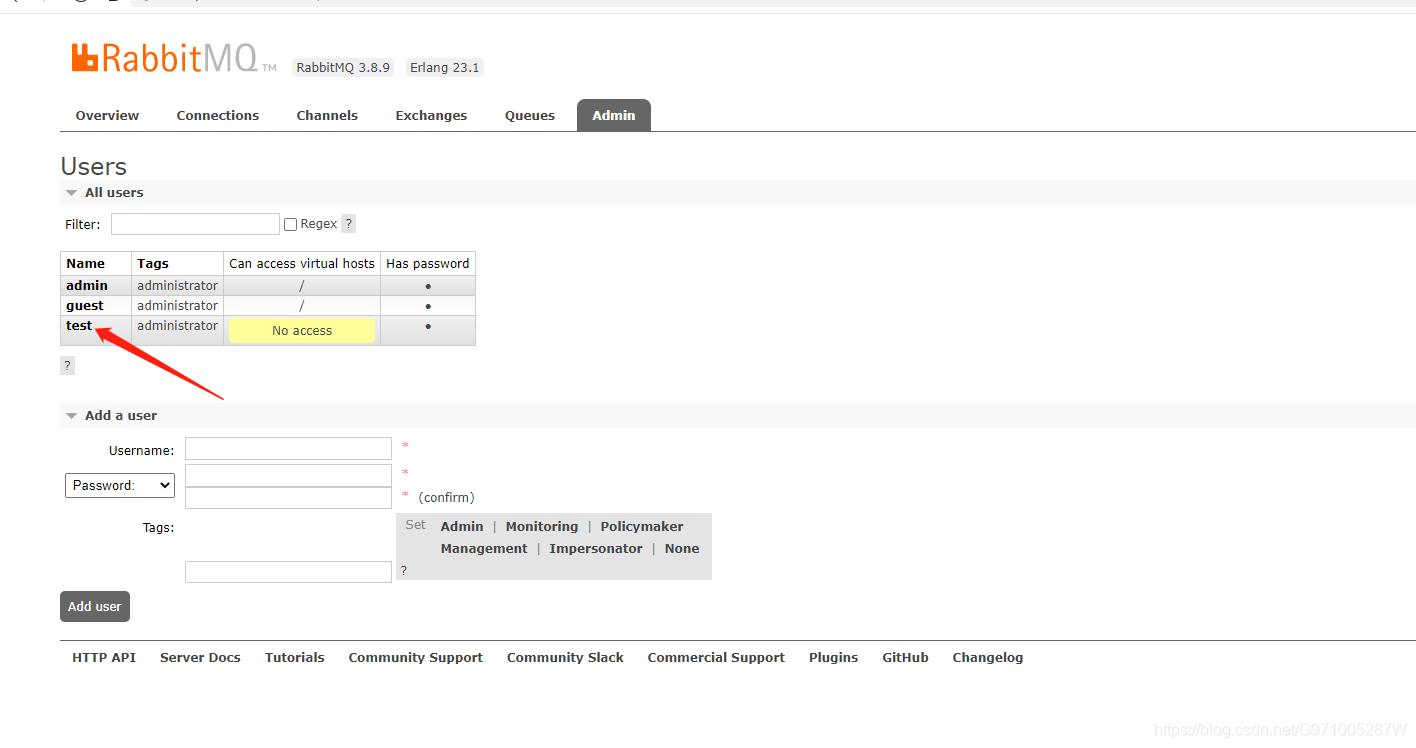The width and height of the screenshot is (1416, 748).
Task: Open the Regex help question mark icon
Action: coord(348,223)
